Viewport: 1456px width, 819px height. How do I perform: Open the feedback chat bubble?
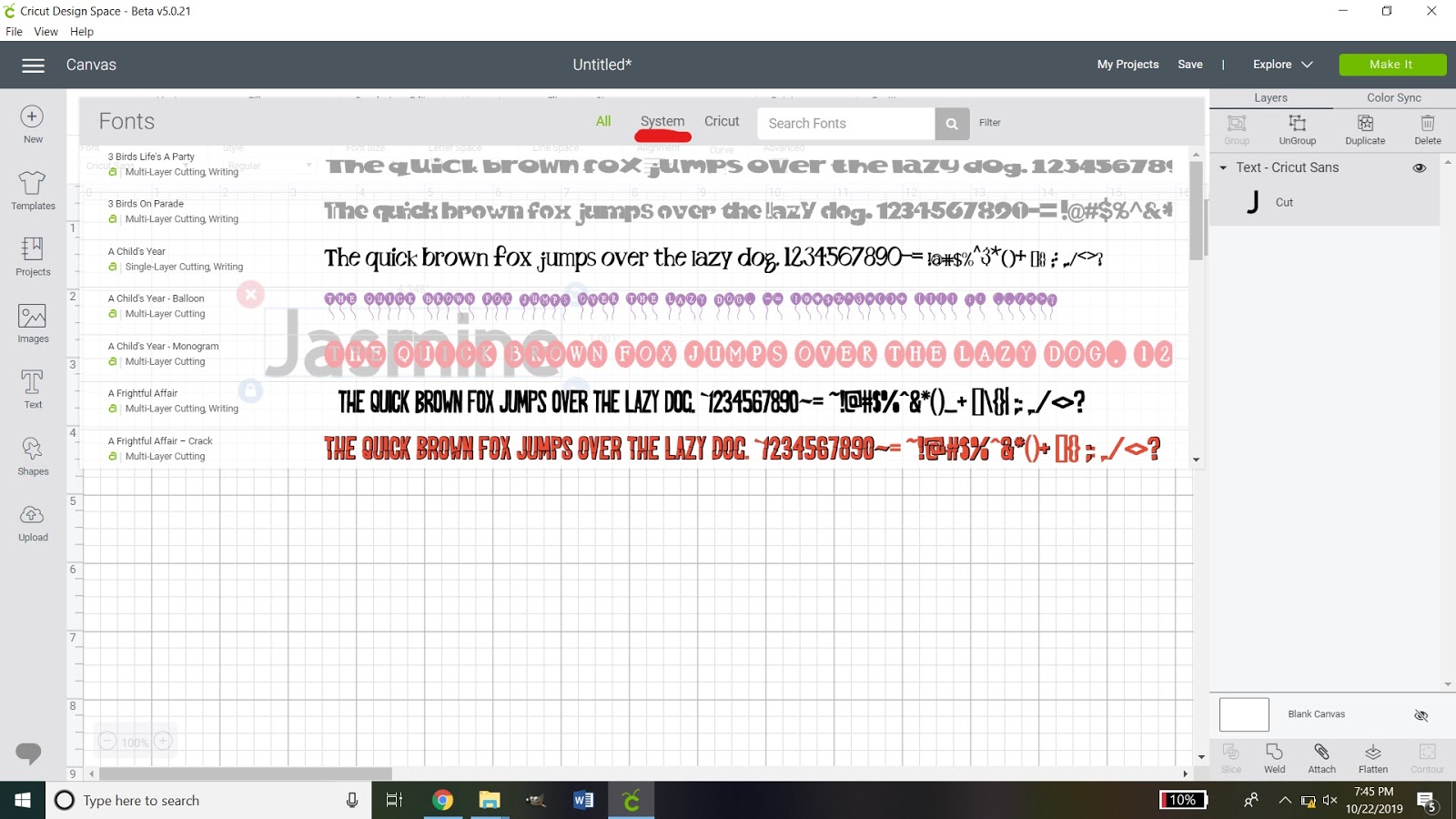click(x=28, y=753)
